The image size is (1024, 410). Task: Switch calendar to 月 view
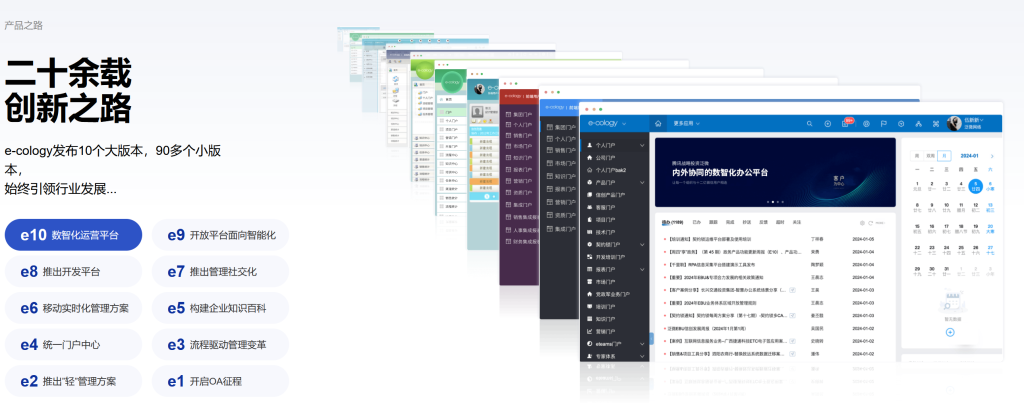point(943,156)
